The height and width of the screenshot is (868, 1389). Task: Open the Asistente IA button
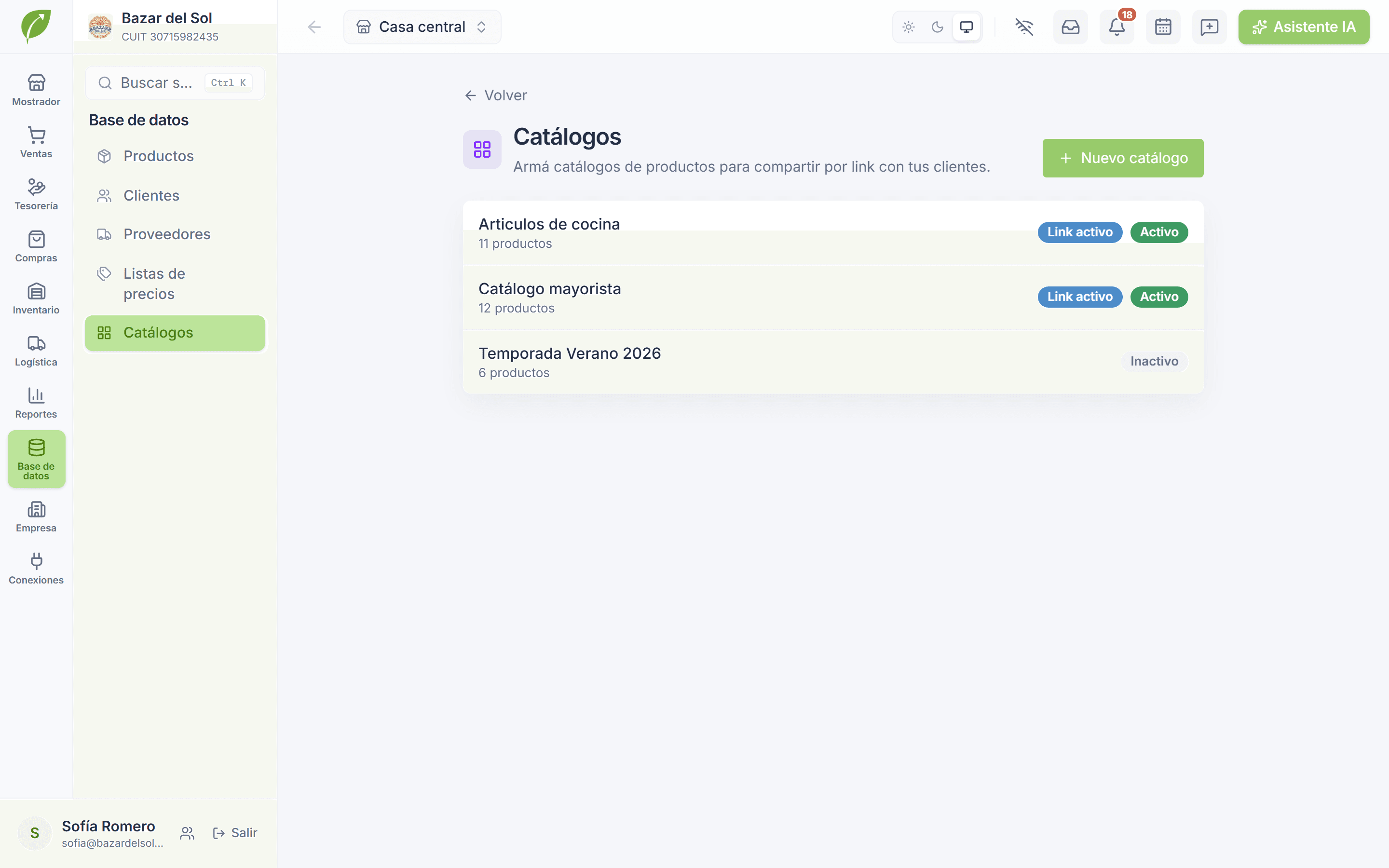pos(1304,27)
